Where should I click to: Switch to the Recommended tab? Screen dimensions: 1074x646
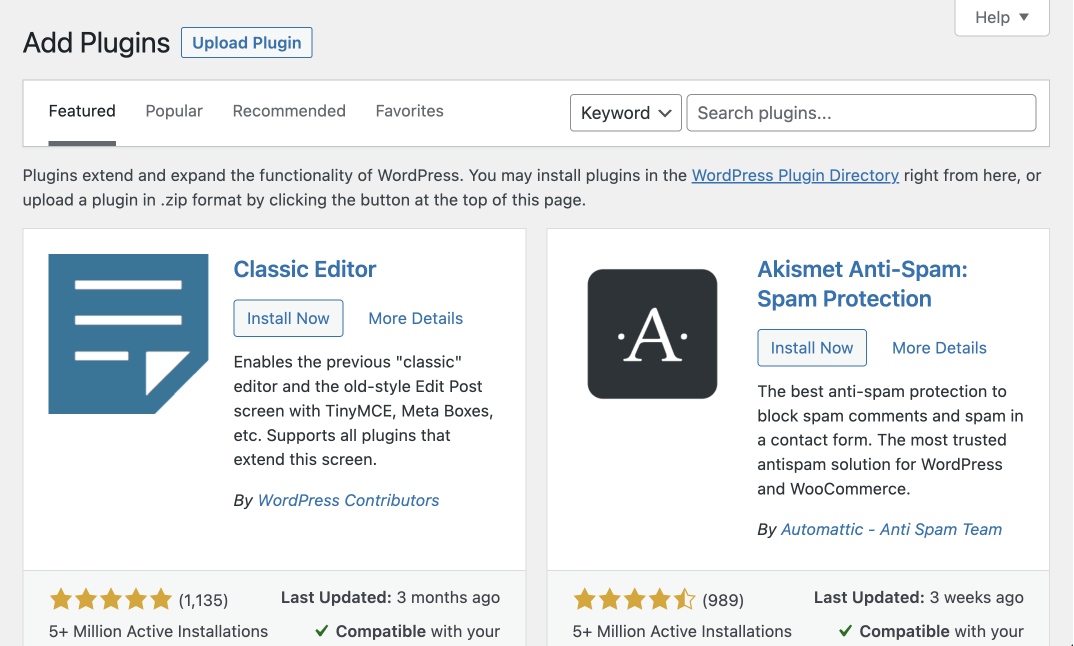click(x=289, y=111)
